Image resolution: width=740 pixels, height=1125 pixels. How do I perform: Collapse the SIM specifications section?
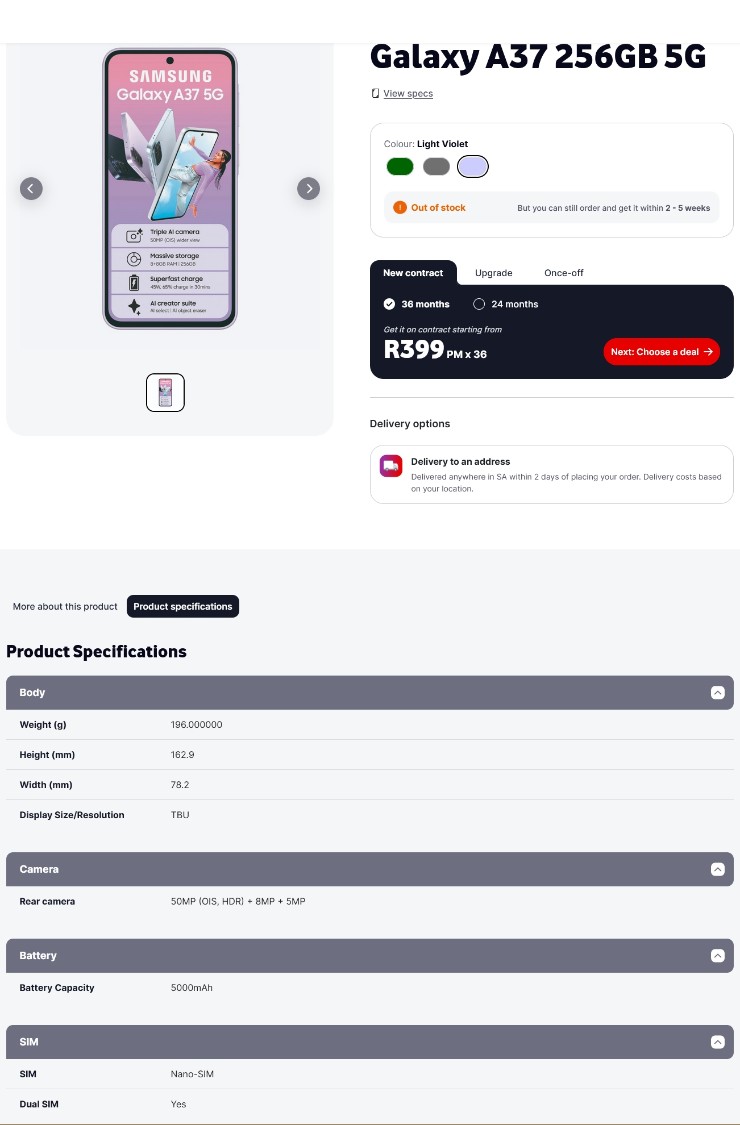[x=718, y=1041]
